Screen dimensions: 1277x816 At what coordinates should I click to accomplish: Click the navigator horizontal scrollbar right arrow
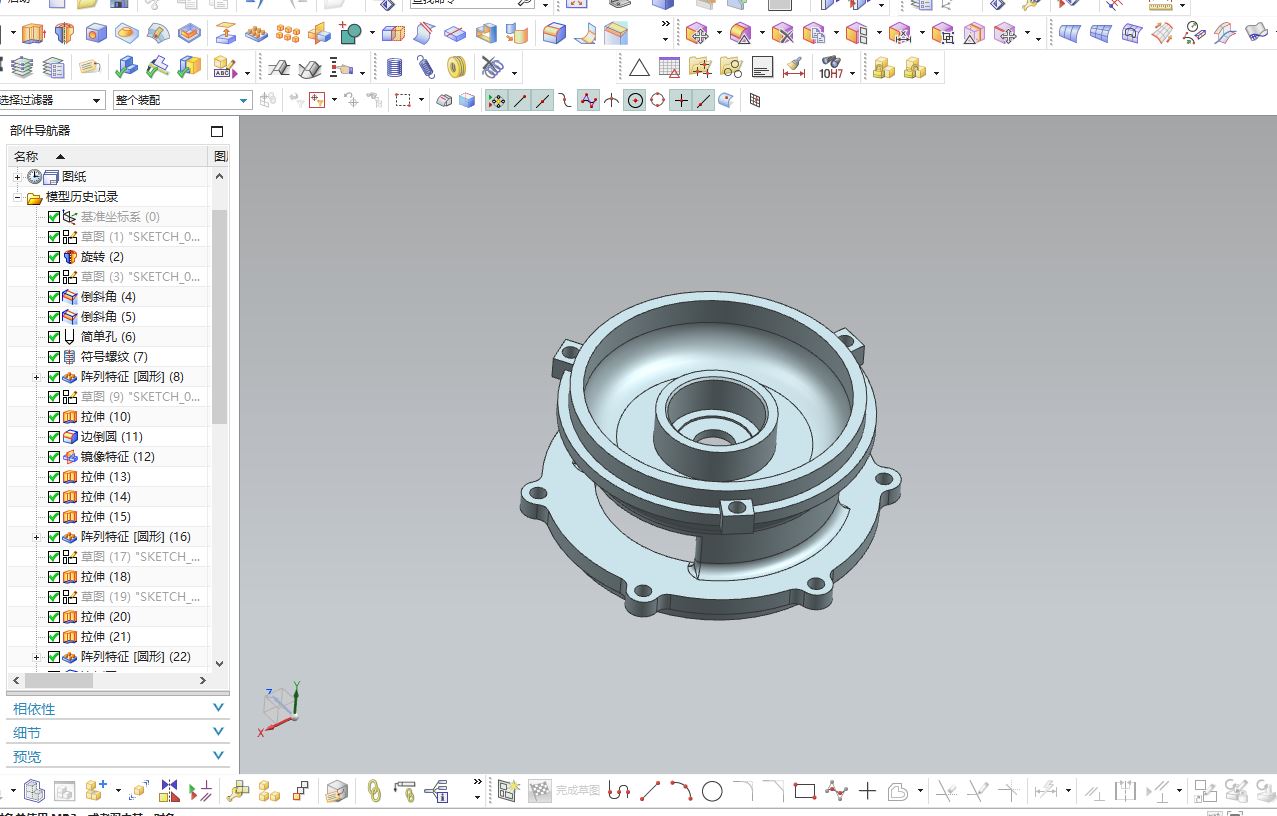202,680
